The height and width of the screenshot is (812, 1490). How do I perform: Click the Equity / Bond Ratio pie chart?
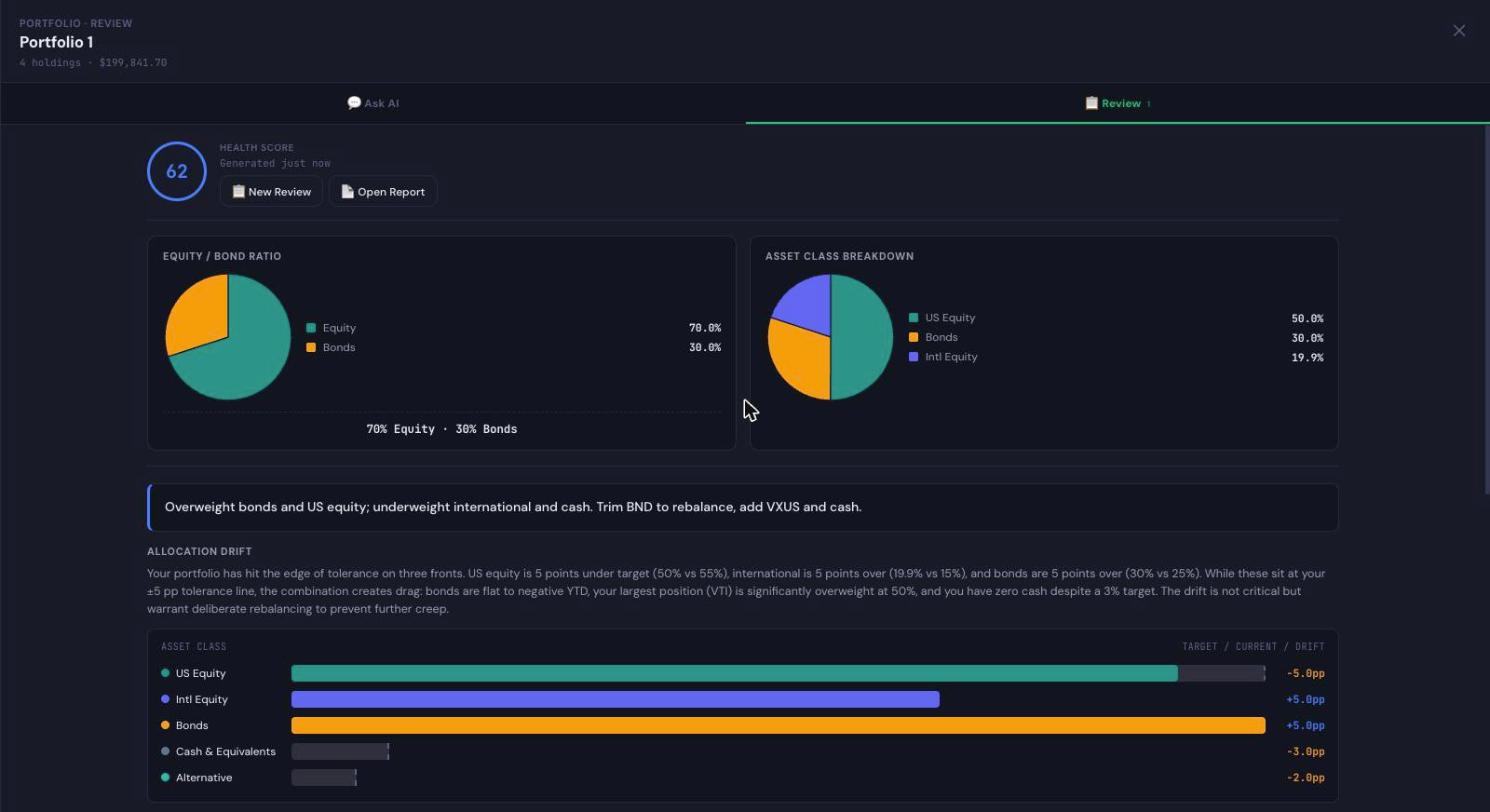click(228, 337)
